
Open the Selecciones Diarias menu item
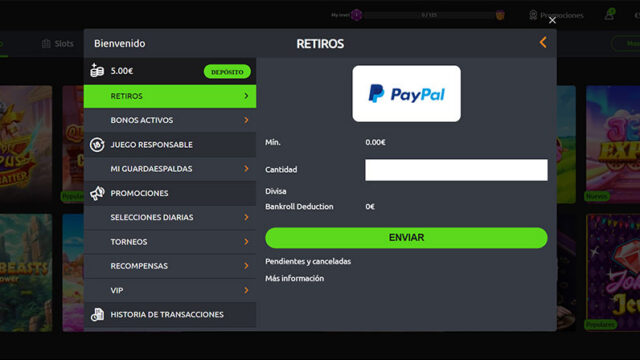(170, 217)
